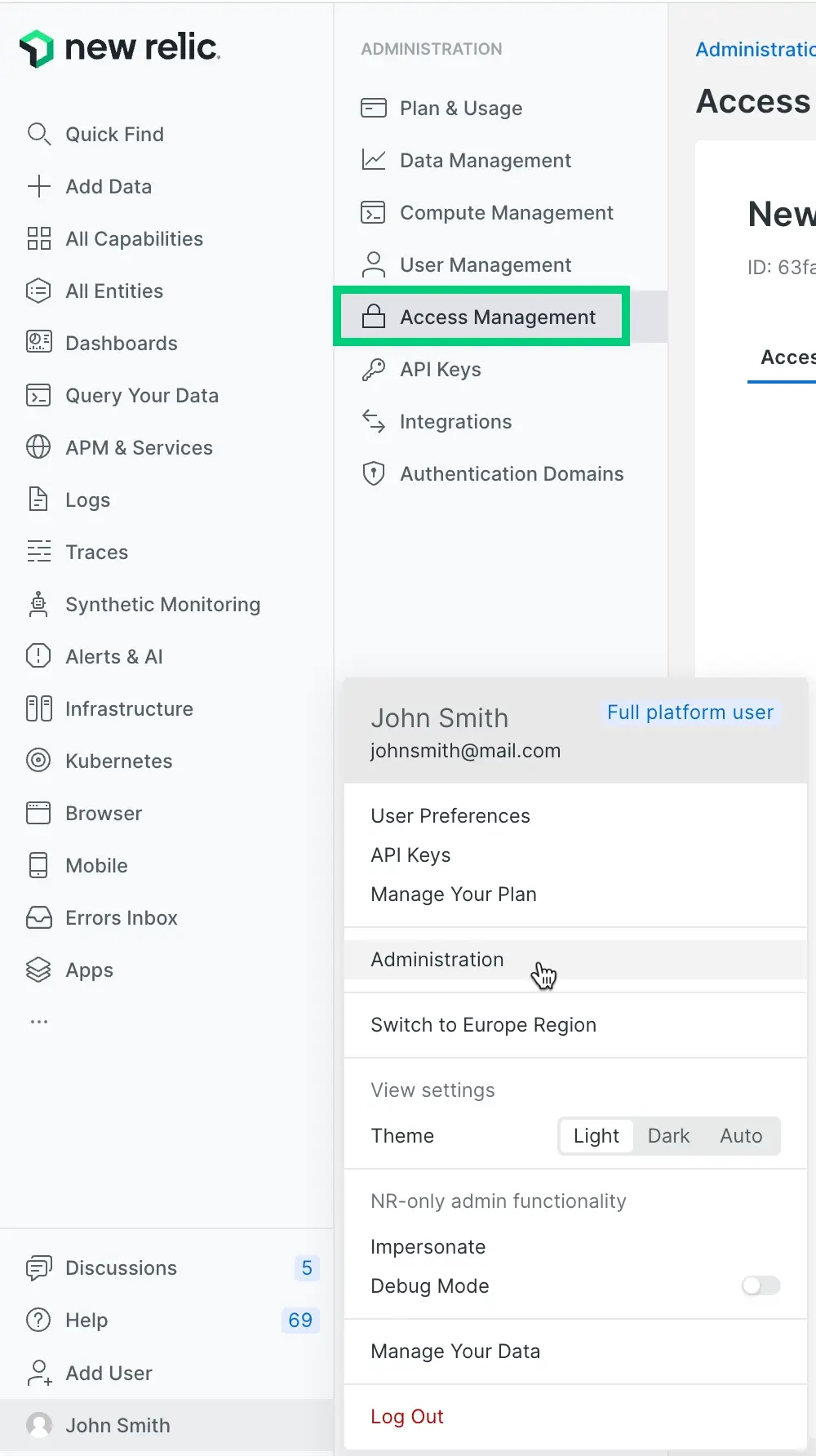Click the Quick Find magnifier icon
The width and height of the screenshot is (816, 1456).
coord(38,134)
